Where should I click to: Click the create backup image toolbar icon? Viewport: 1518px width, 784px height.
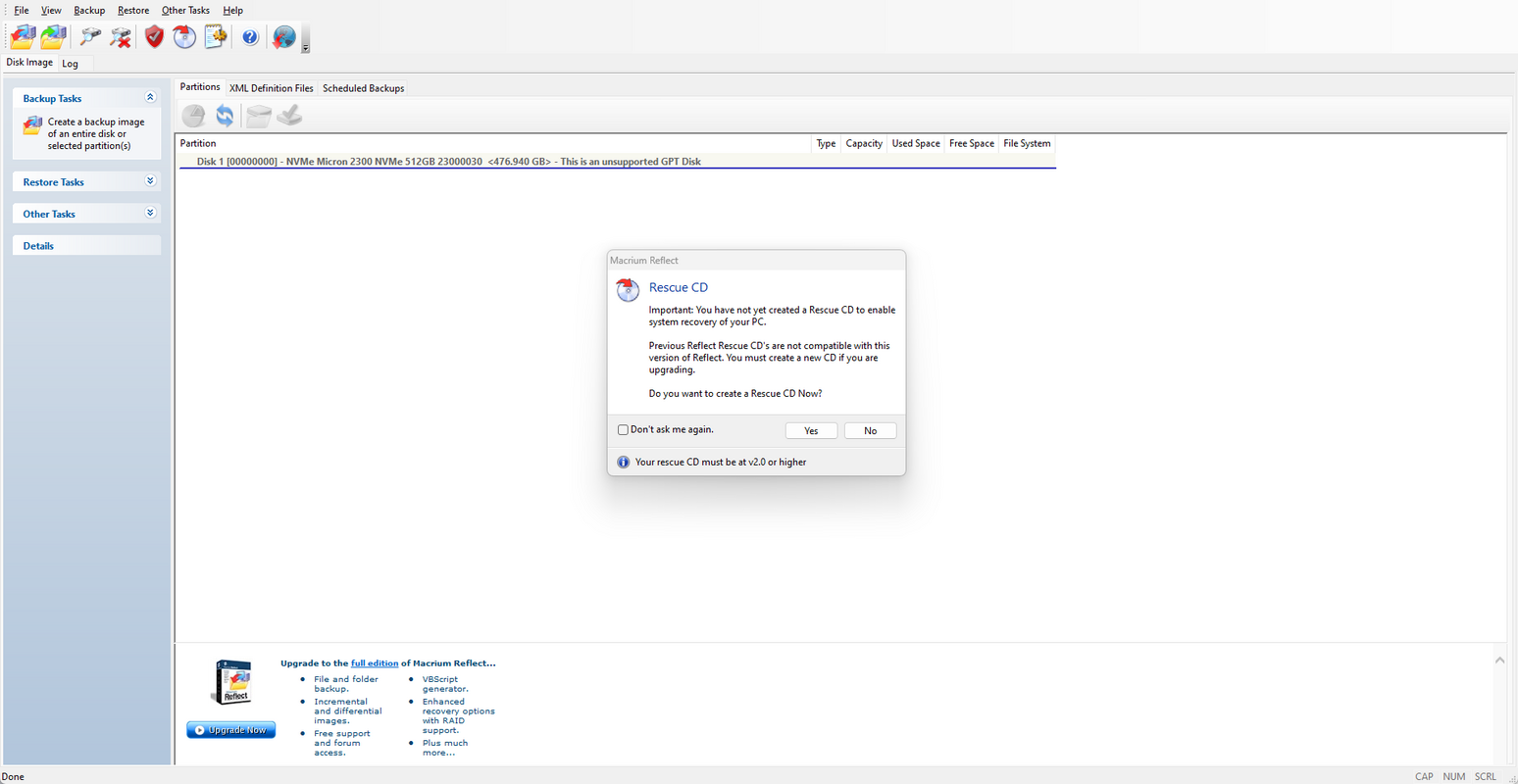tap(23, 37)
